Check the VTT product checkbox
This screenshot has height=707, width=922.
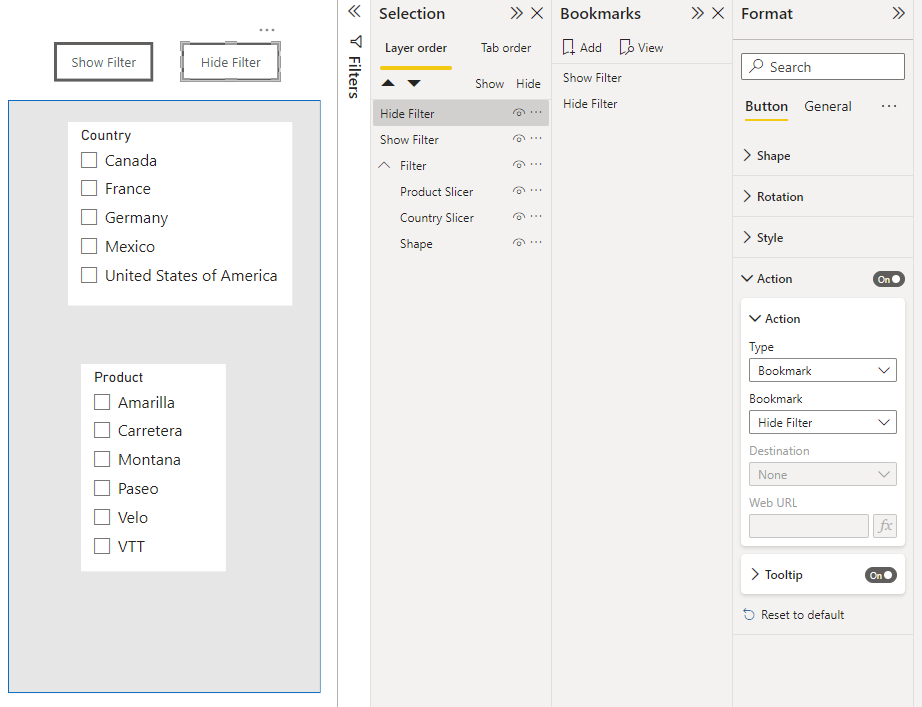tap(102, 546)
